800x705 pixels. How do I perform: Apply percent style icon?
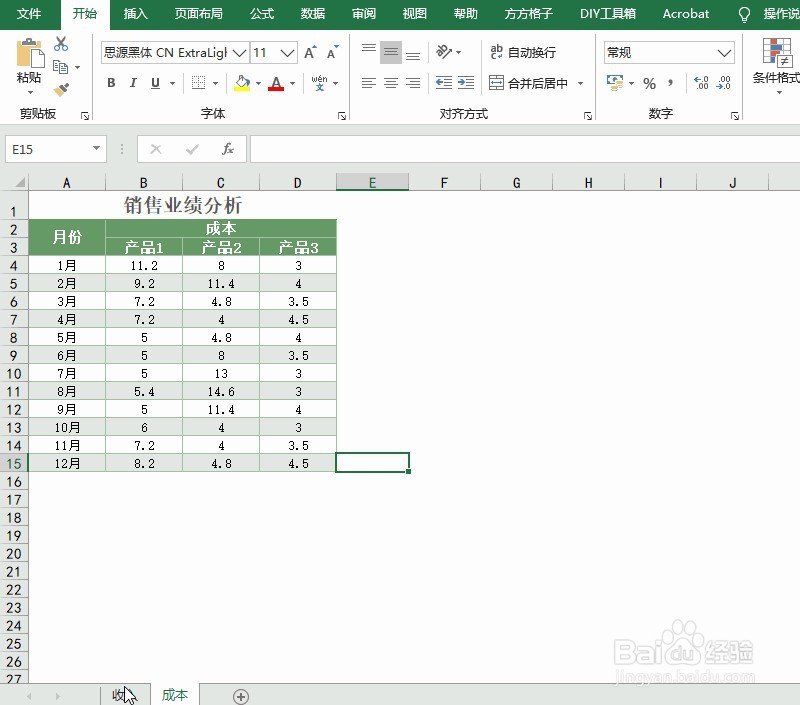[x=649, y=83]
